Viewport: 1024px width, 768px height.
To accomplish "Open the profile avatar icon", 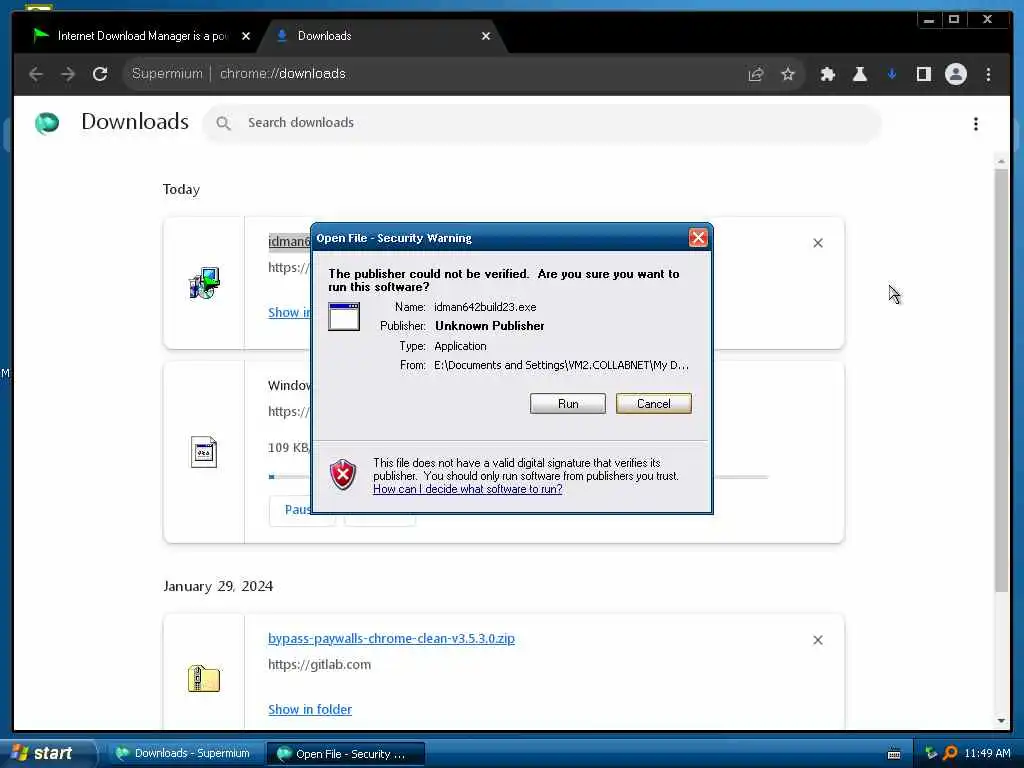I will tap(955, 74).
